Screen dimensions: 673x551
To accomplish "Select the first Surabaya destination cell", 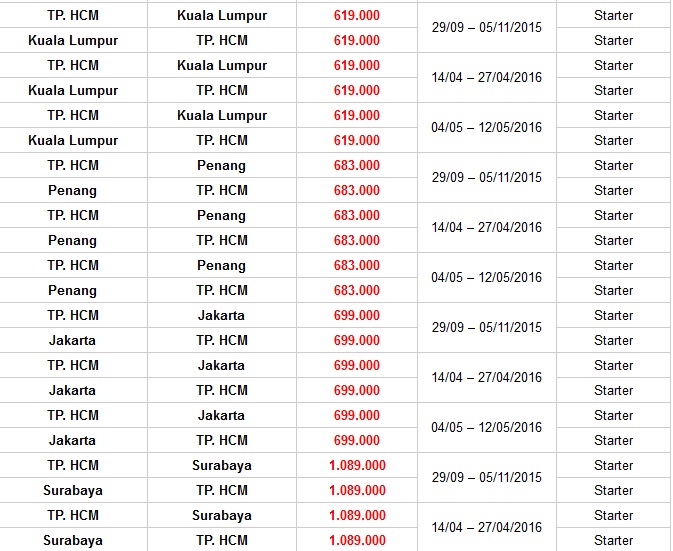I will (222, 466).
